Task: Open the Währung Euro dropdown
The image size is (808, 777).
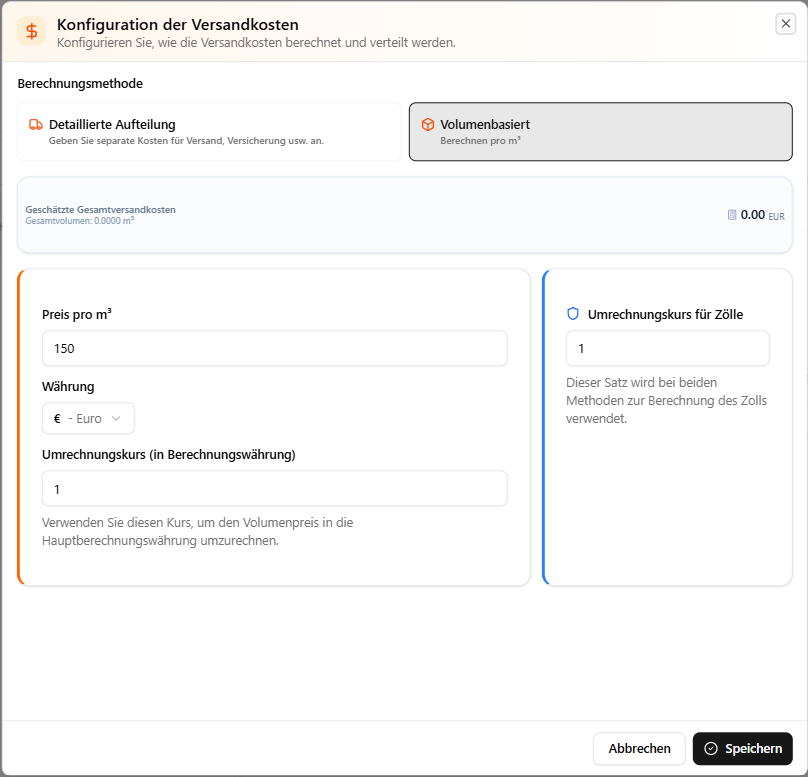Action: pos(88,418)
